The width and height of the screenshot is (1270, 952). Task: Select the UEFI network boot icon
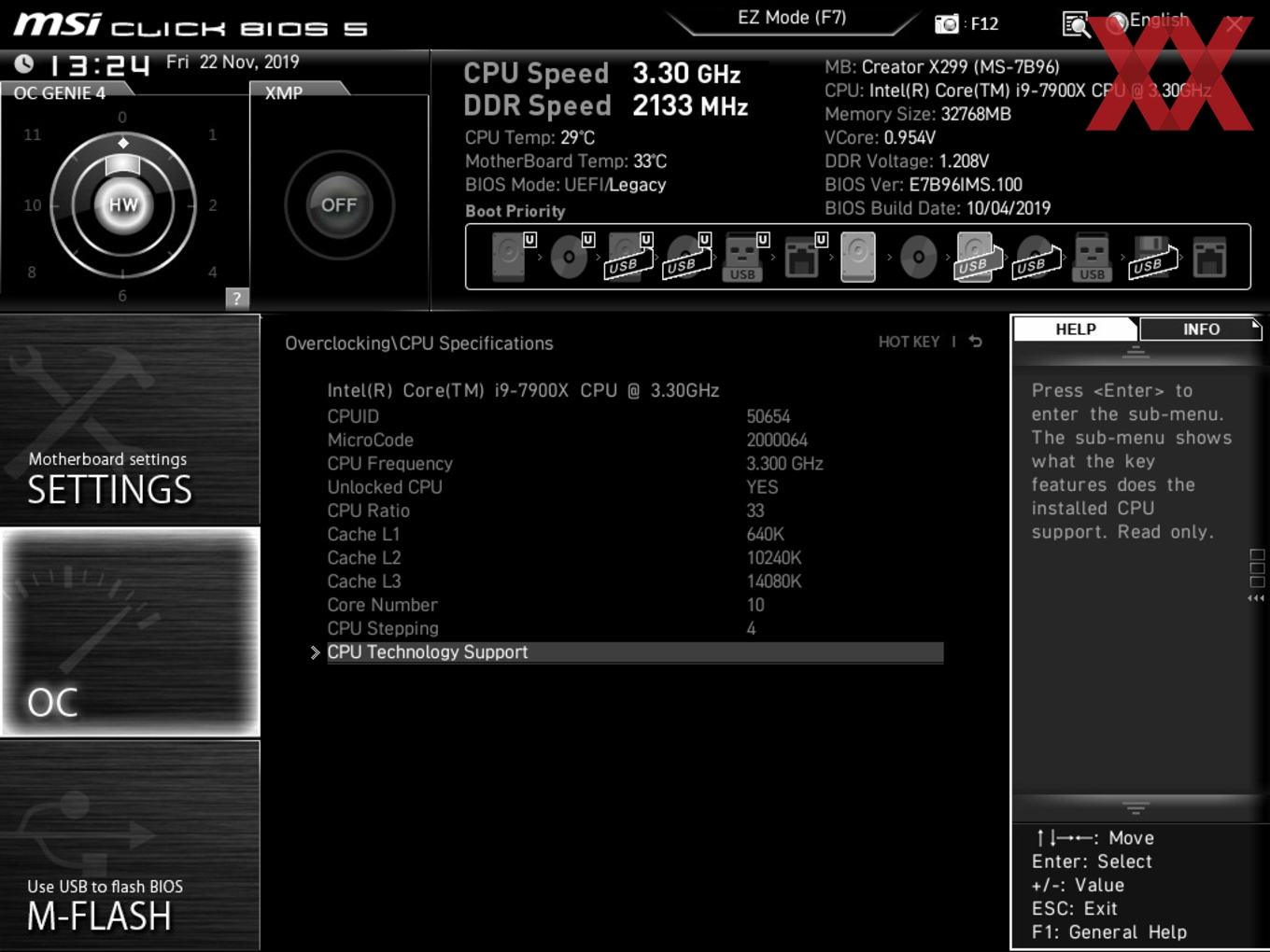[x=804, y=257]
